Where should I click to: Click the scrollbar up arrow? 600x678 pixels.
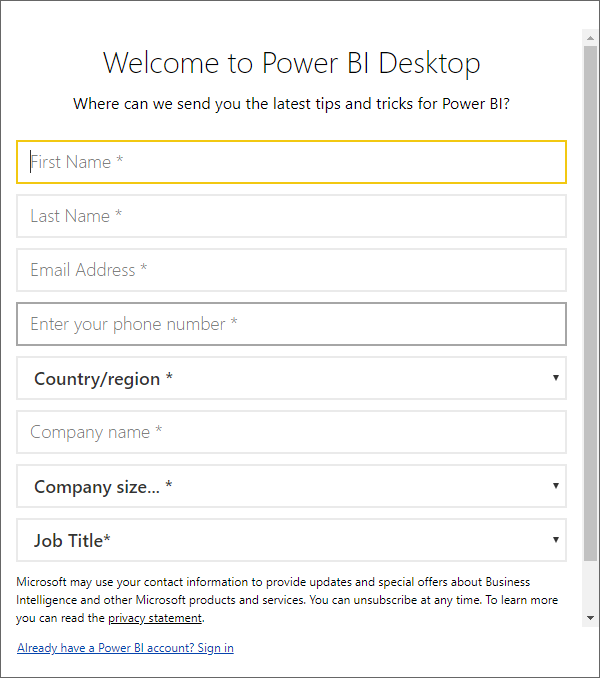[590, 38]
